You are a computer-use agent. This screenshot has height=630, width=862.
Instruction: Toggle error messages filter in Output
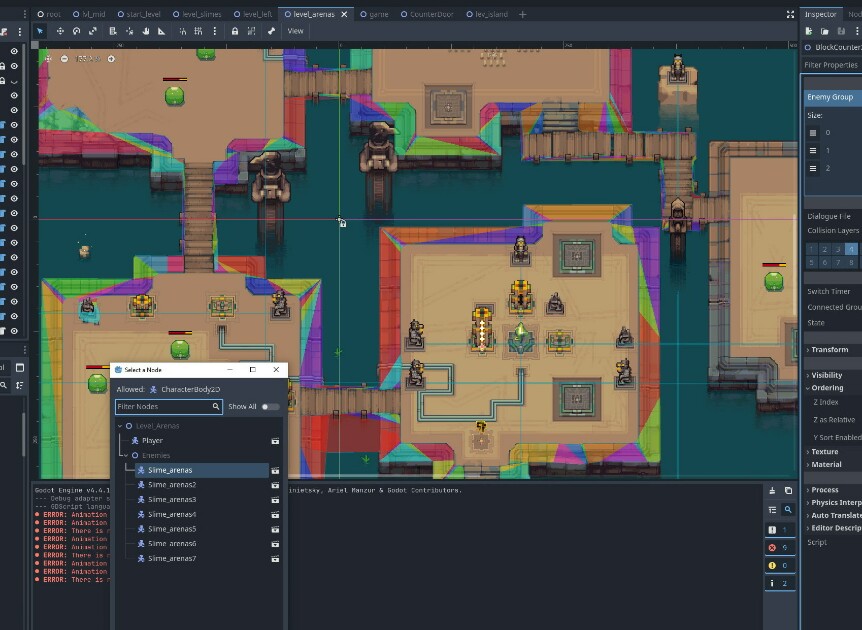pos(780,548)
